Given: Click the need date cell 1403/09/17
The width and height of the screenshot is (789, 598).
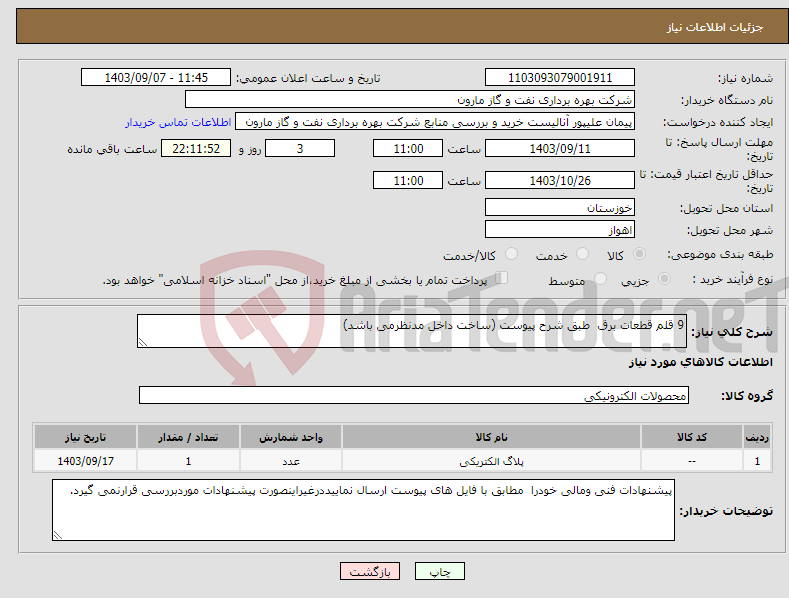Looking at the screenshot, I should pos(86,461).
